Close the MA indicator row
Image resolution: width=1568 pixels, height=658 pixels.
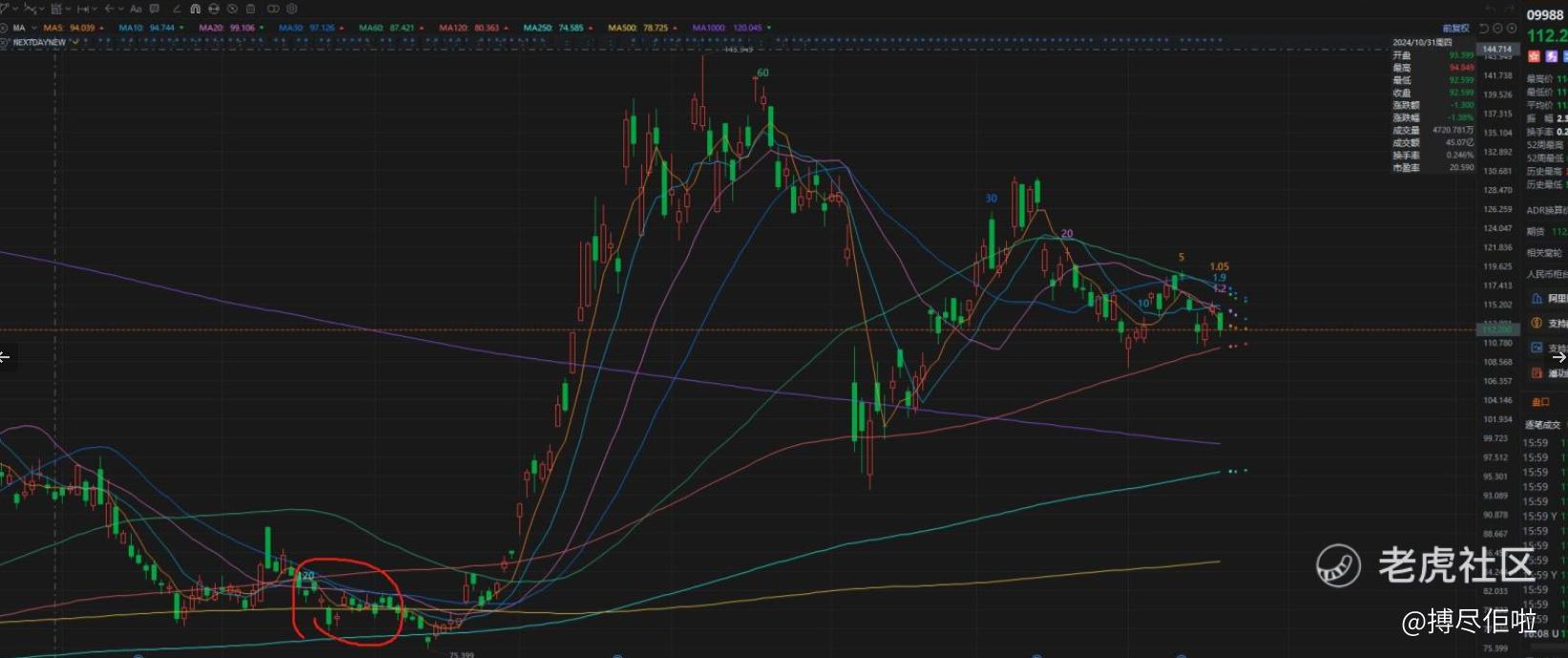(x=5, y=28)
